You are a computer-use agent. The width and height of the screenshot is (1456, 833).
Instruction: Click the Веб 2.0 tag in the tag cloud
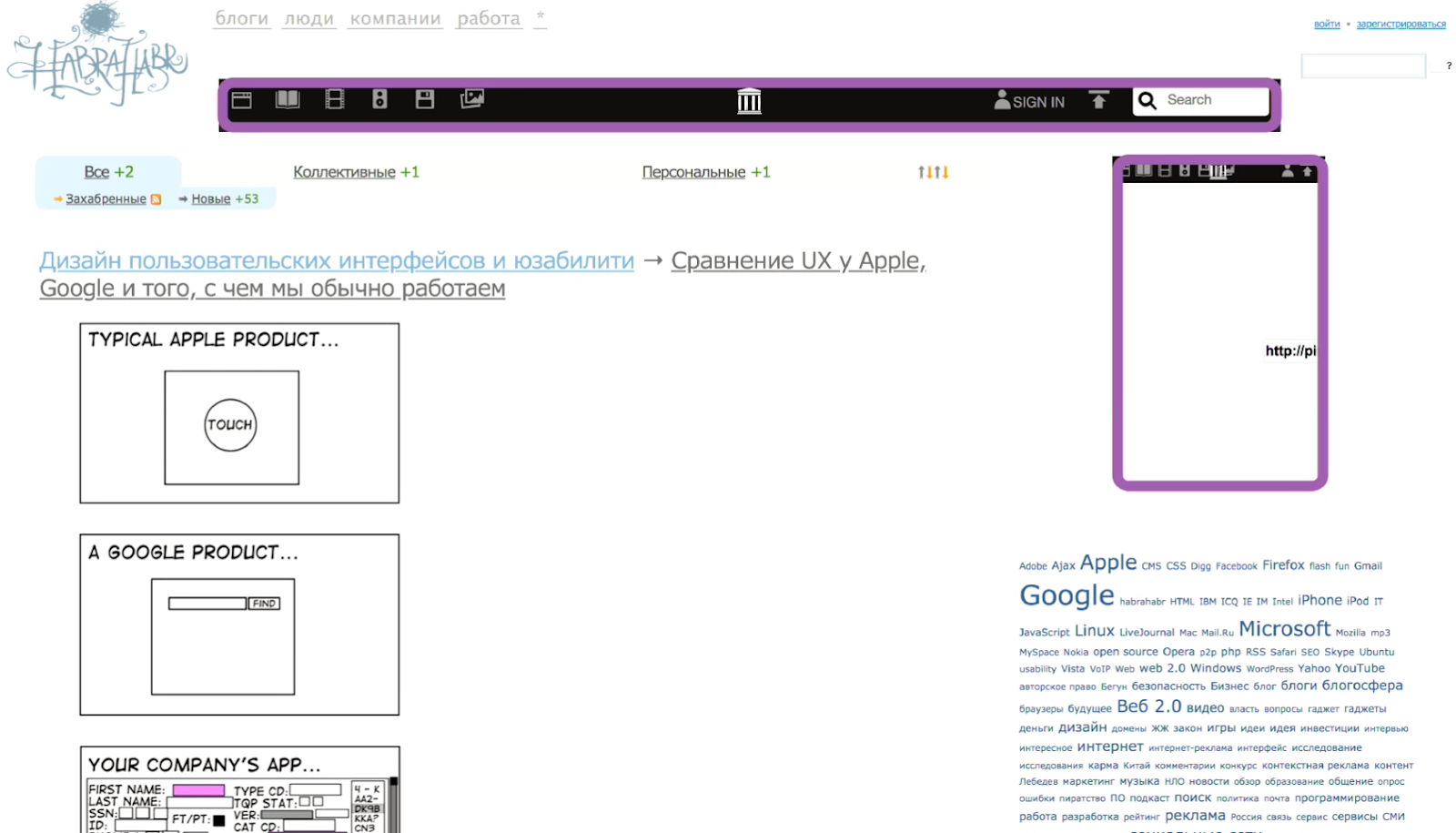(x=1149, y=706)
